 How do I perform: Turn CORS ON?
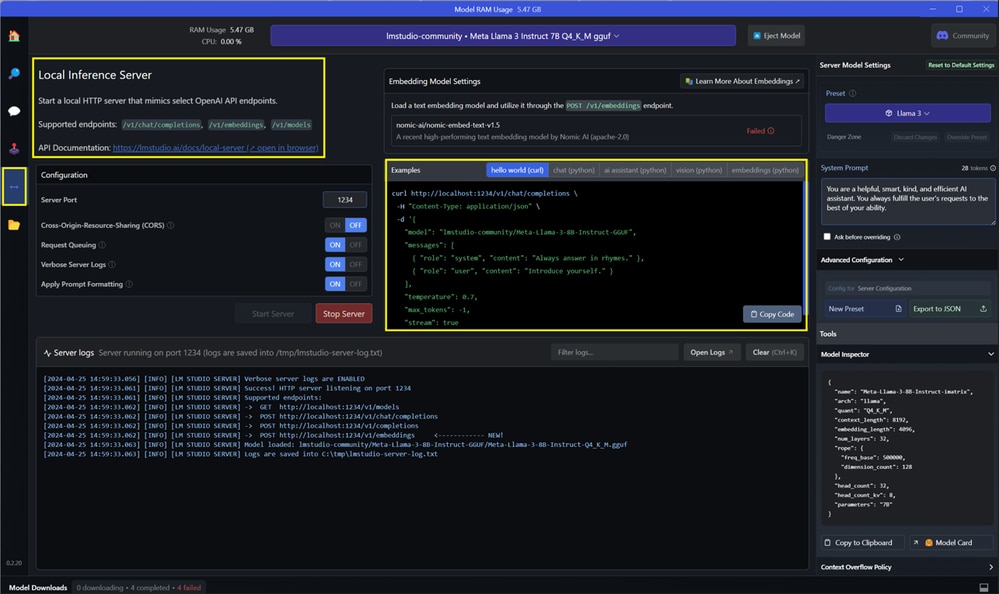[335, 225]
